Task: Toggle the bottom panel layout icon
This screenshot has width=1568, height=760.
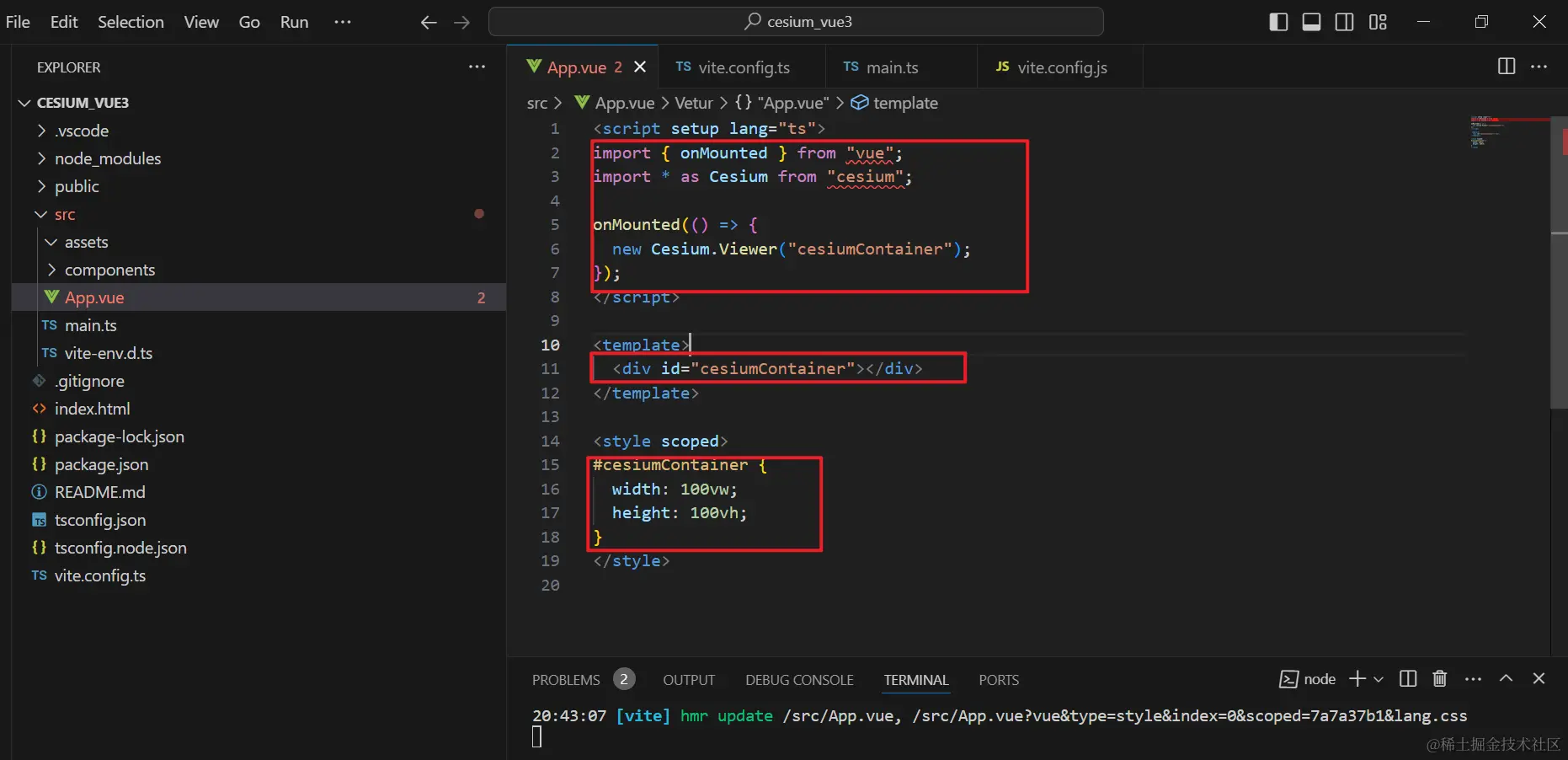Action: (1311, 22)
